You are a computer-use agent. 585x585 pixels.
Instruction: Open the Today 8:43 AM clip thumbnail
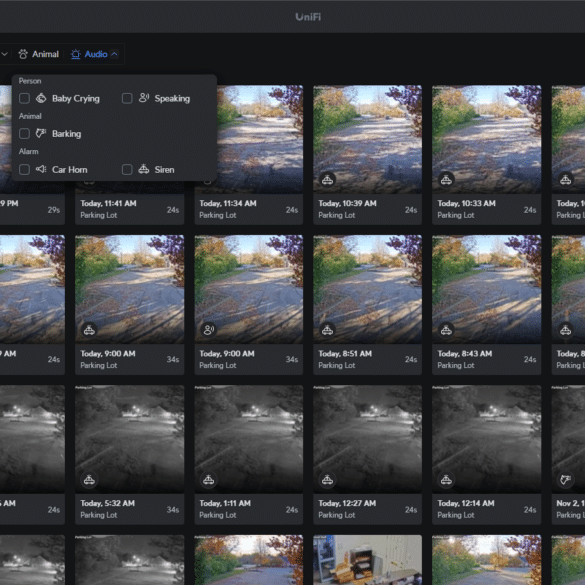coord(487,289)
